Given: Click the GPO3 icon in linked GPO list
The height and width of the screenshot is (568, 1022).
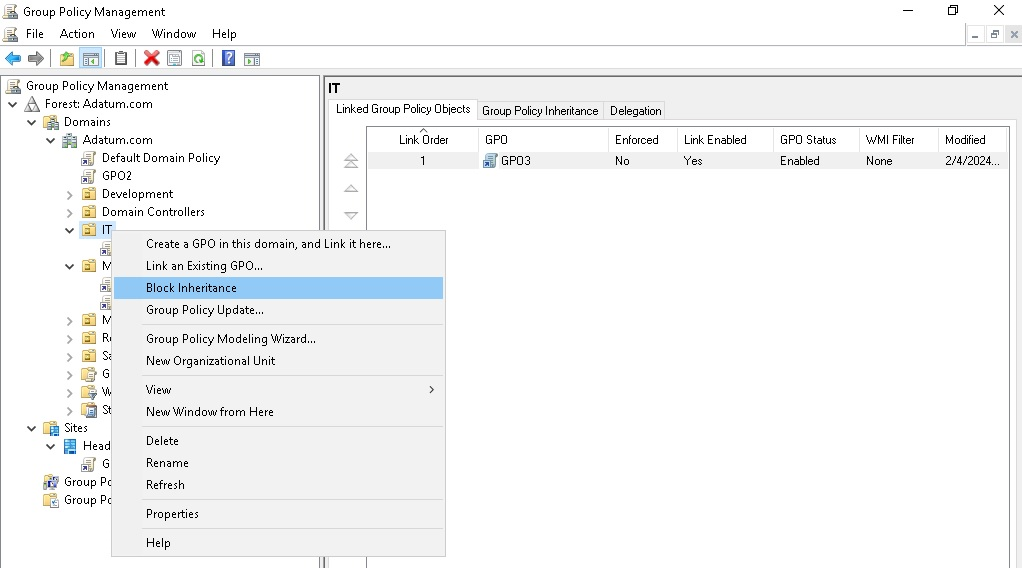Looking at the screenshot, I should [489, 160].
